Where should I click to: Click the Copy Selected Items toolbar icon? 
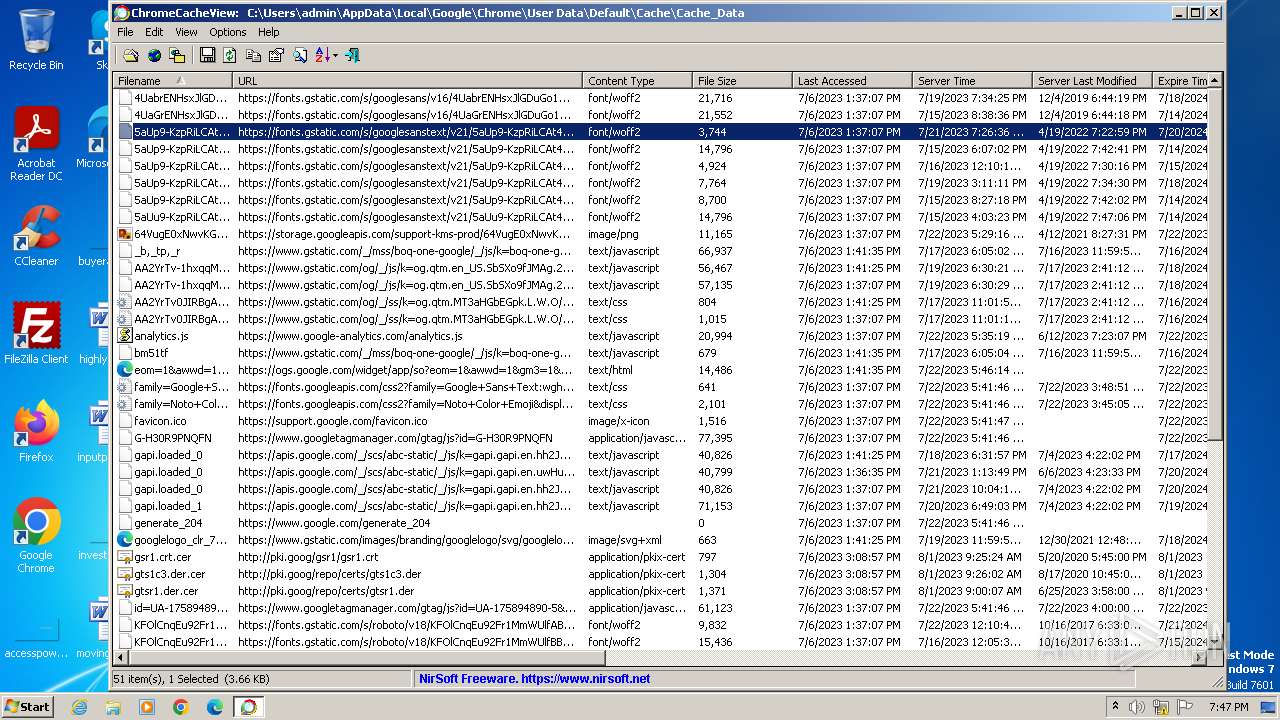(253, 56)
